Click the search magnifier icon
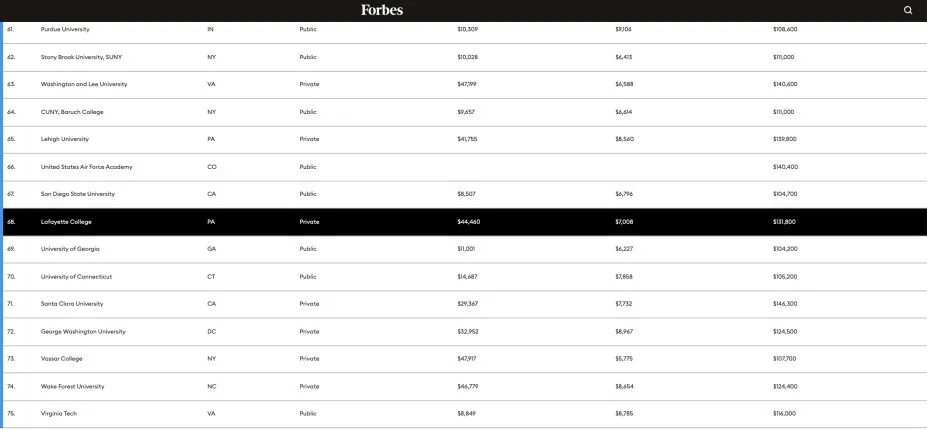The image size is (927, 429). (x=908, y=10)
